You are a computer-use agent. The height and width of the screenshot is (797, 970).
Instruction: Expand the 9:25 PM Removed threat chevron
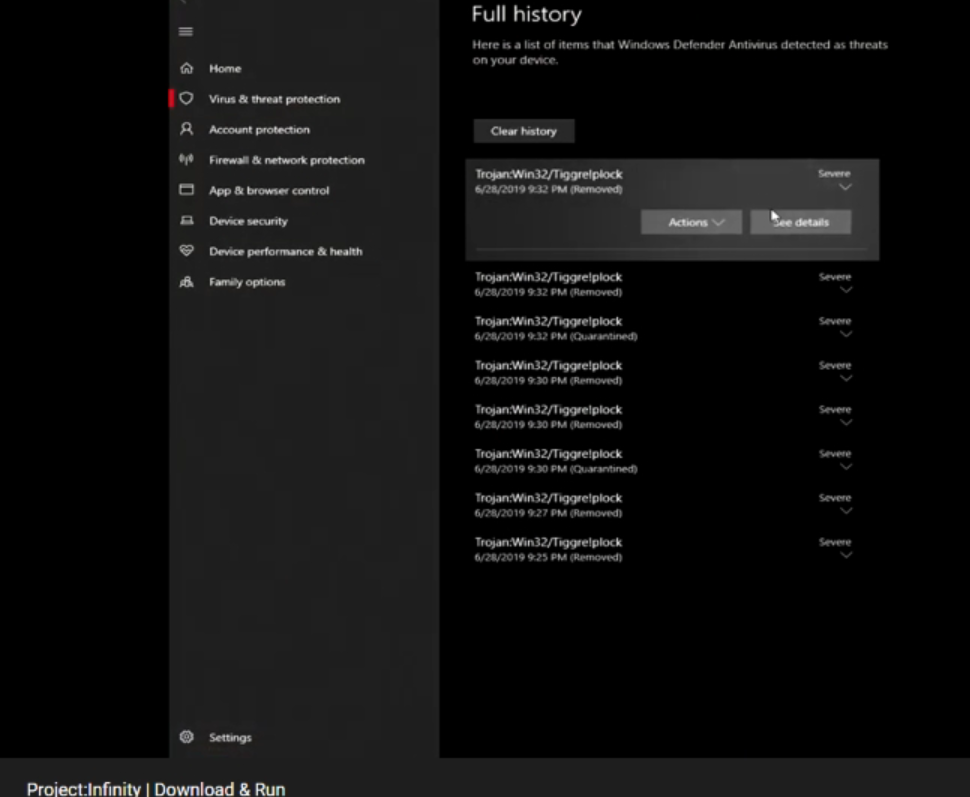846,555
